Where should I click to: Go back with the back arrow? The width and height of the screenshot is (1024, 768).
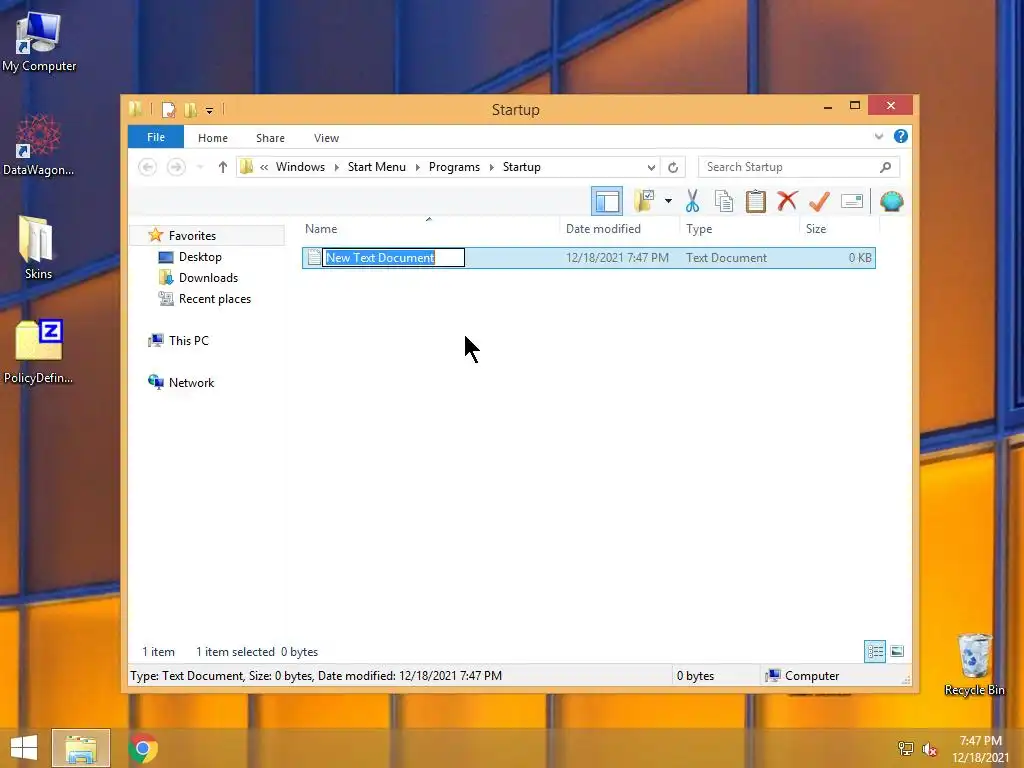[148, 167]
